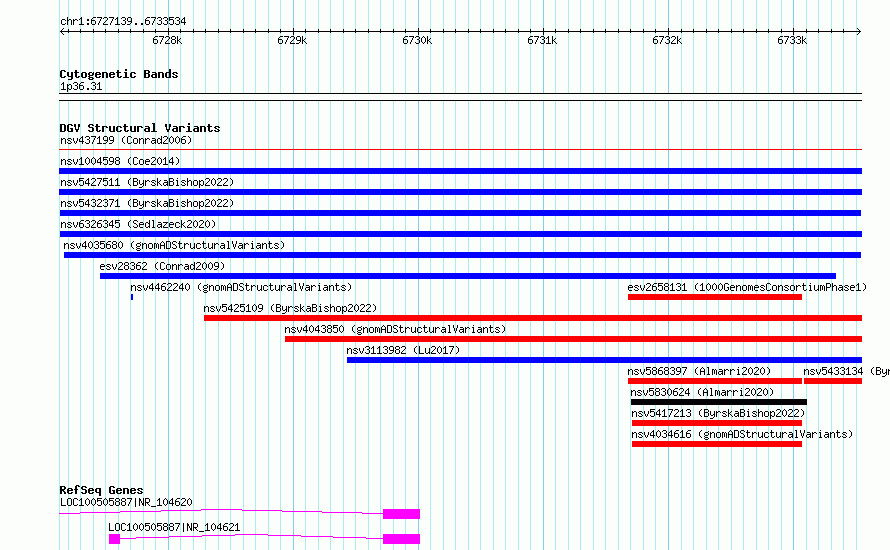The width and height of the screenshot is (890, 550).
Task: Open the LOC100505887|NR_104621 gene label
Action: [x=174, y=527]
